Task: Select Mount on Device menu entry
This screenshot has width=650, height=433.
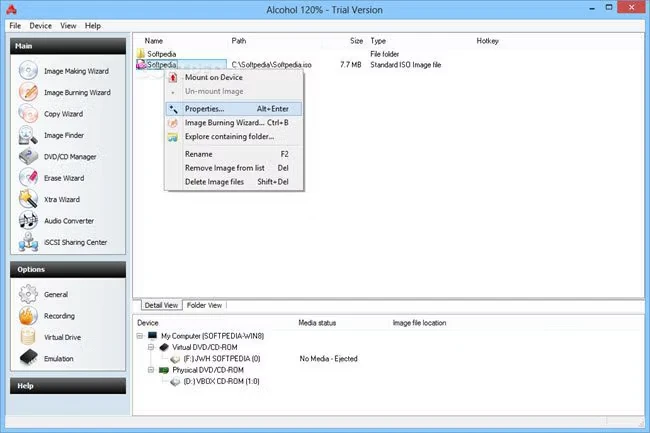Action: pyautogui.click(x=213, y=77)
